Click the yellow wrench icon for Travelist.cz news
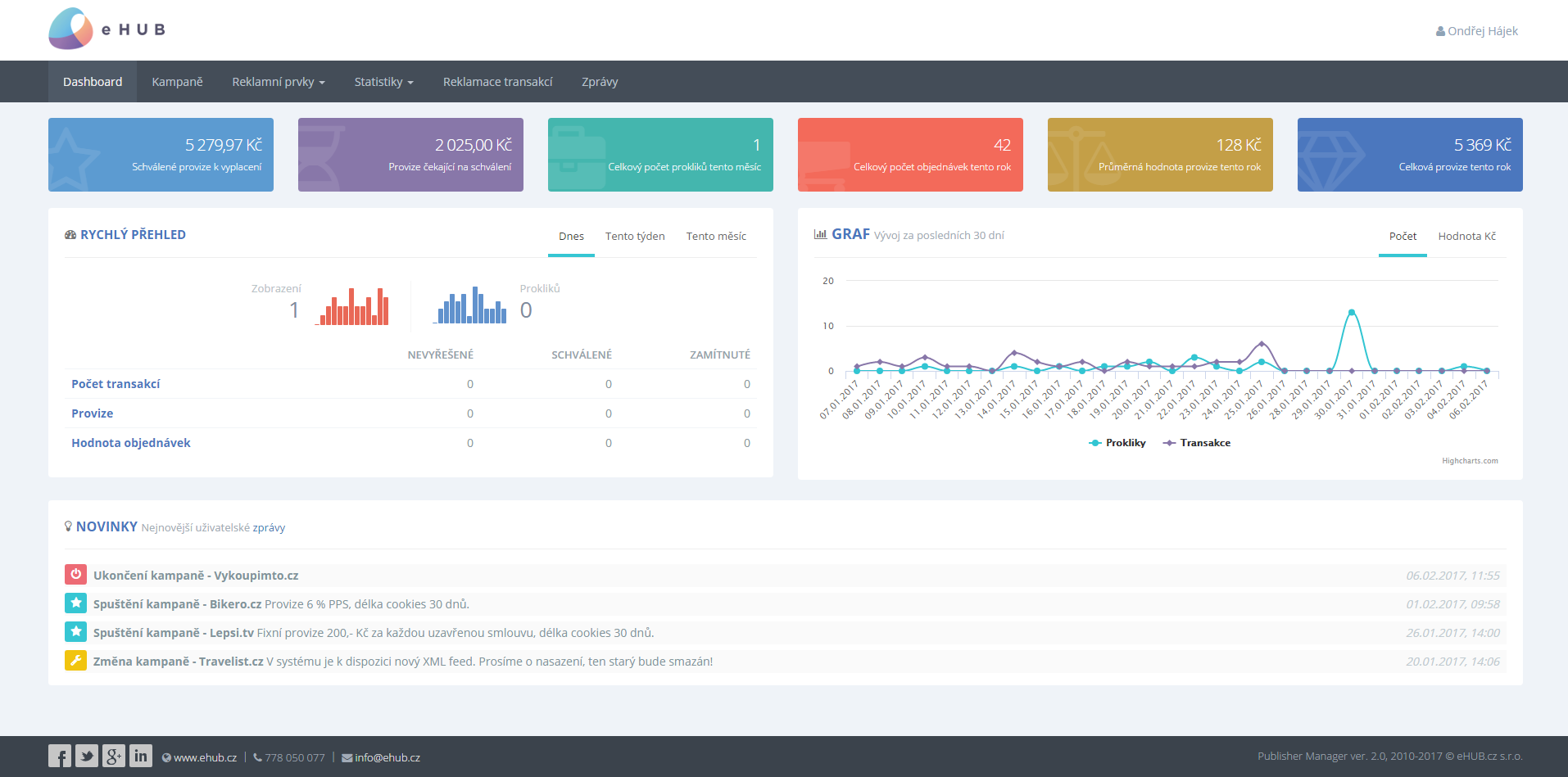This screenshot has width=1568, height=777. [x=75, y=661]
